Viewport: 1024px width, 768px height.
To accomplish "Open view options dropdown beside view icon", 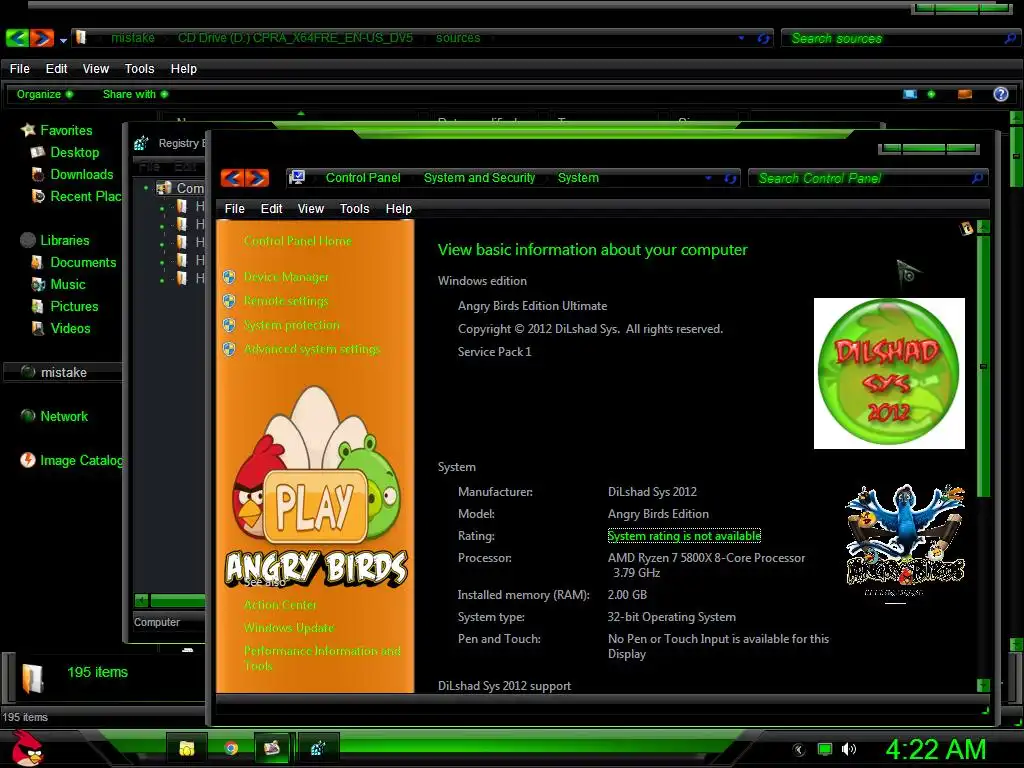I will [931, 94].
